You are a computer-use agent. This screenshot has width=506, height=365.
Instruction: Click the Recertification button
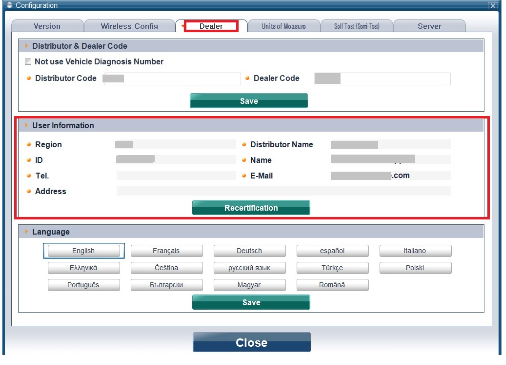[251, 208]
